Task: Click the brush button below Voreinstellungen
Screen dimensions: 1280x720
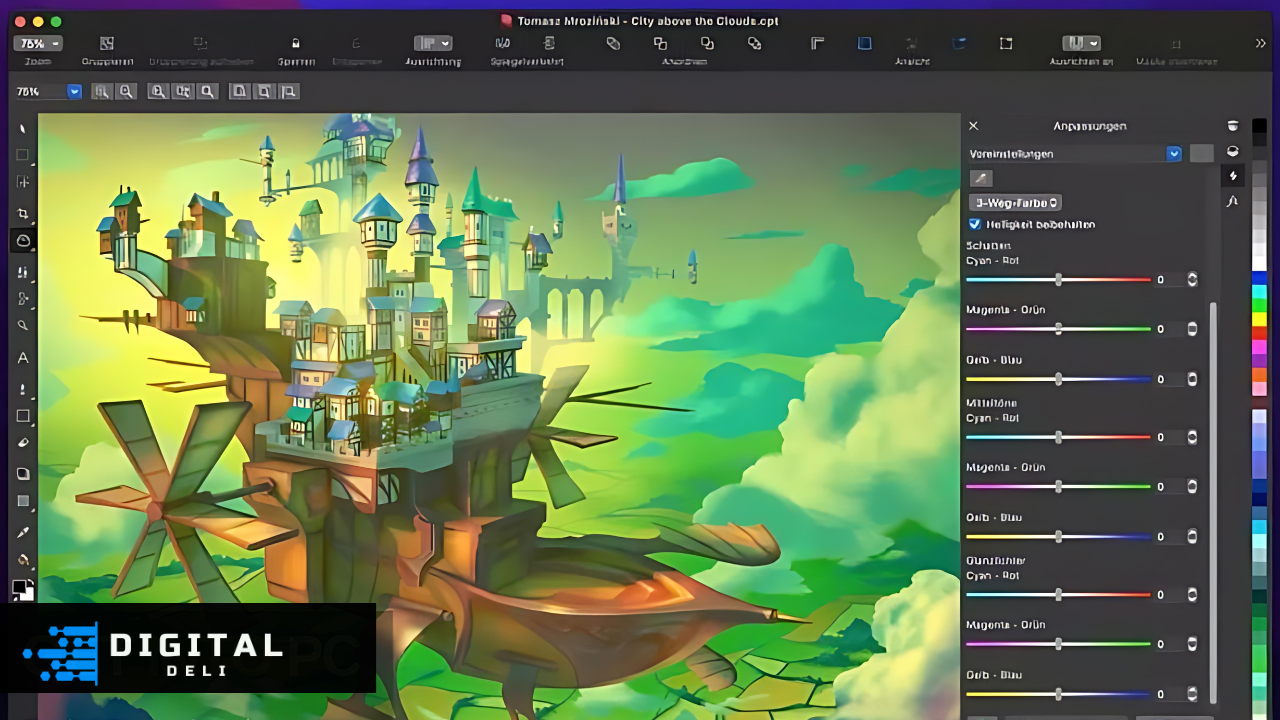Action: 981,178
